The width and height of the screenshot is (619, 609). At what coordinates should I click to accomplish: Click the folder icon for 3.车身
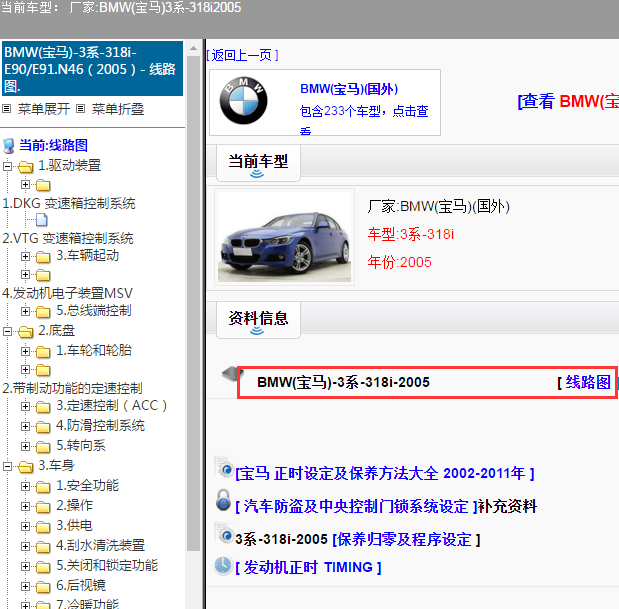(26, 467)
